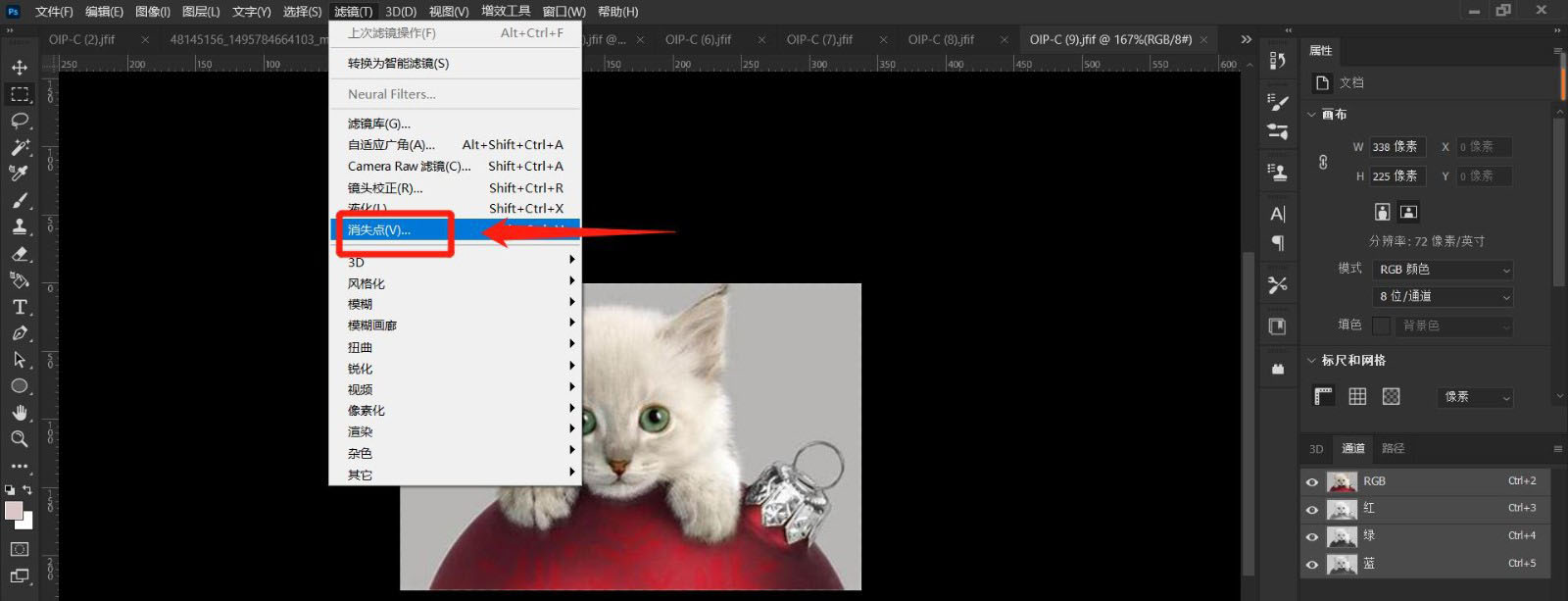
Task: Open the 模式 RGB 颜色 dropdown
Action: click(x=1443, y=270)
